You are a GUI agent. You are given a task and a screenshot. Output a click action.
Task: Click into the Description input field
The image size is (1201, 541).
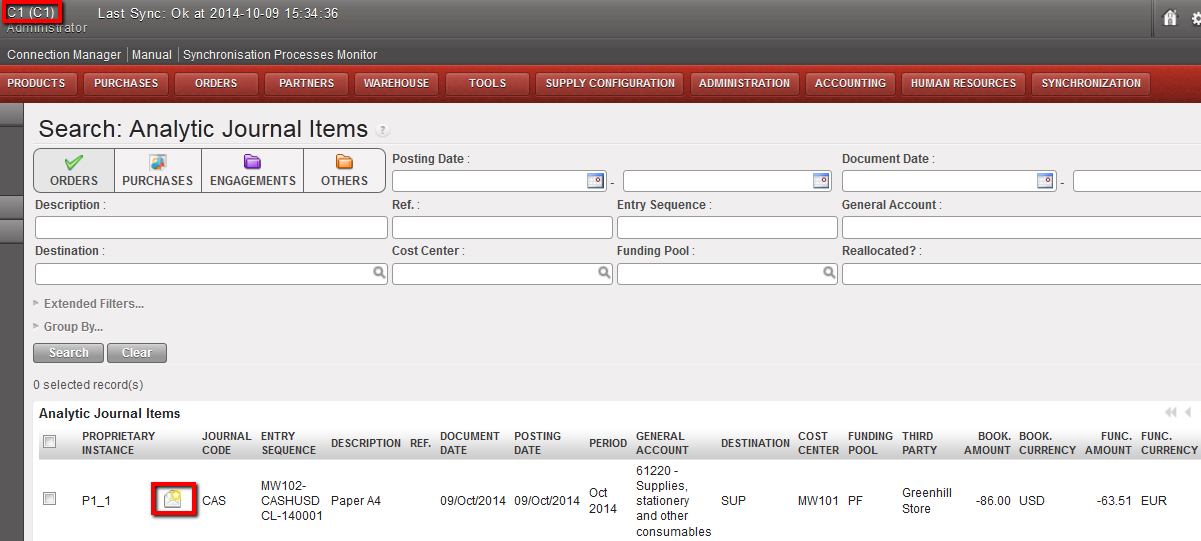211,228
